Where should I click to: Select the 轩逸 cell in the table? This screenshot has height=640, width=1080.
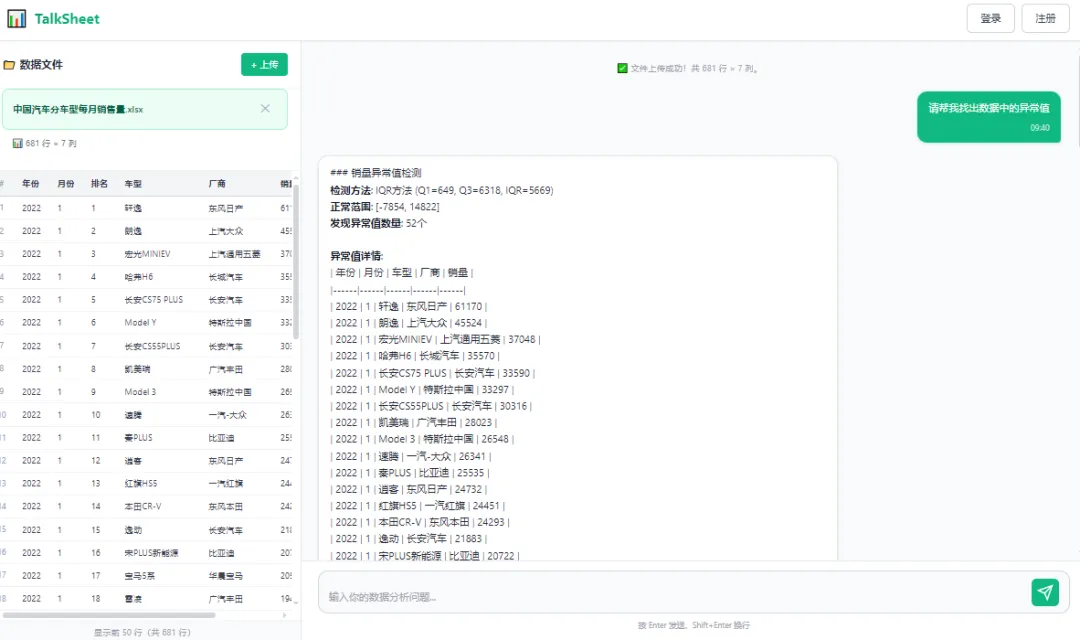[133, 208]
